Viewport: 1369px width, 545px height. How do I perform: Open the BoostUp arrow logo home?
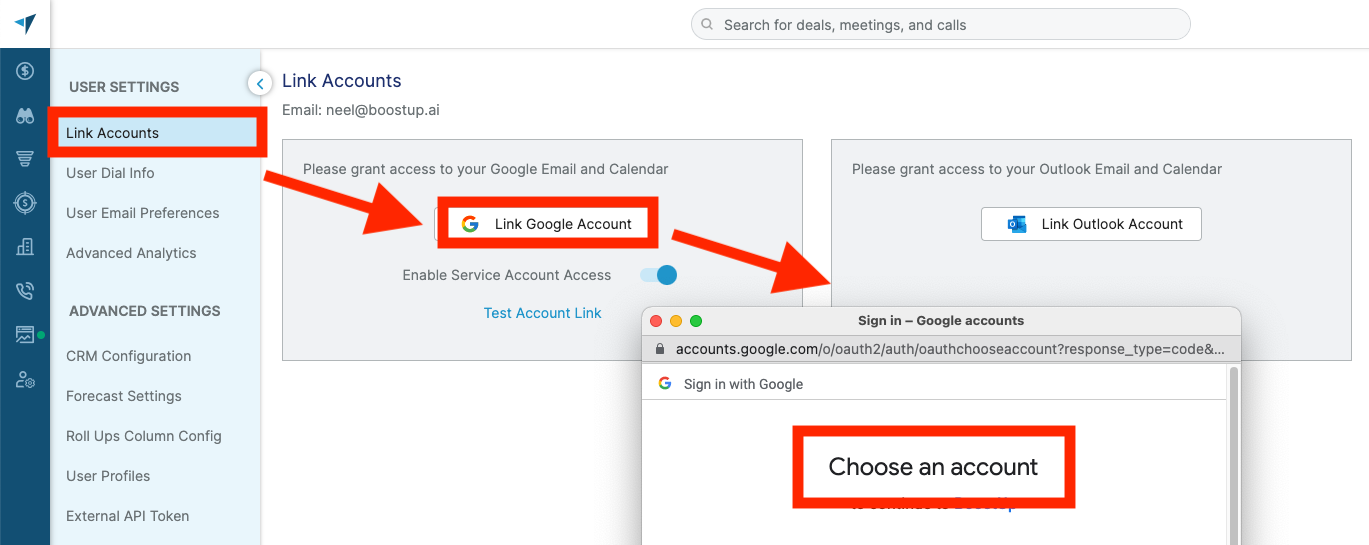click(25, 25)
